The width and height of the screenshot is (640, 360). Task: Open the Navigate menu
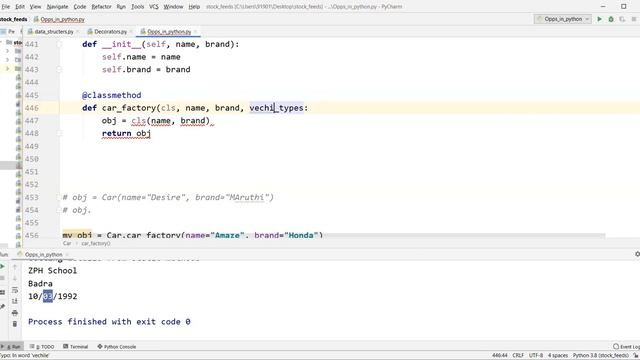[x=57, y=7]
